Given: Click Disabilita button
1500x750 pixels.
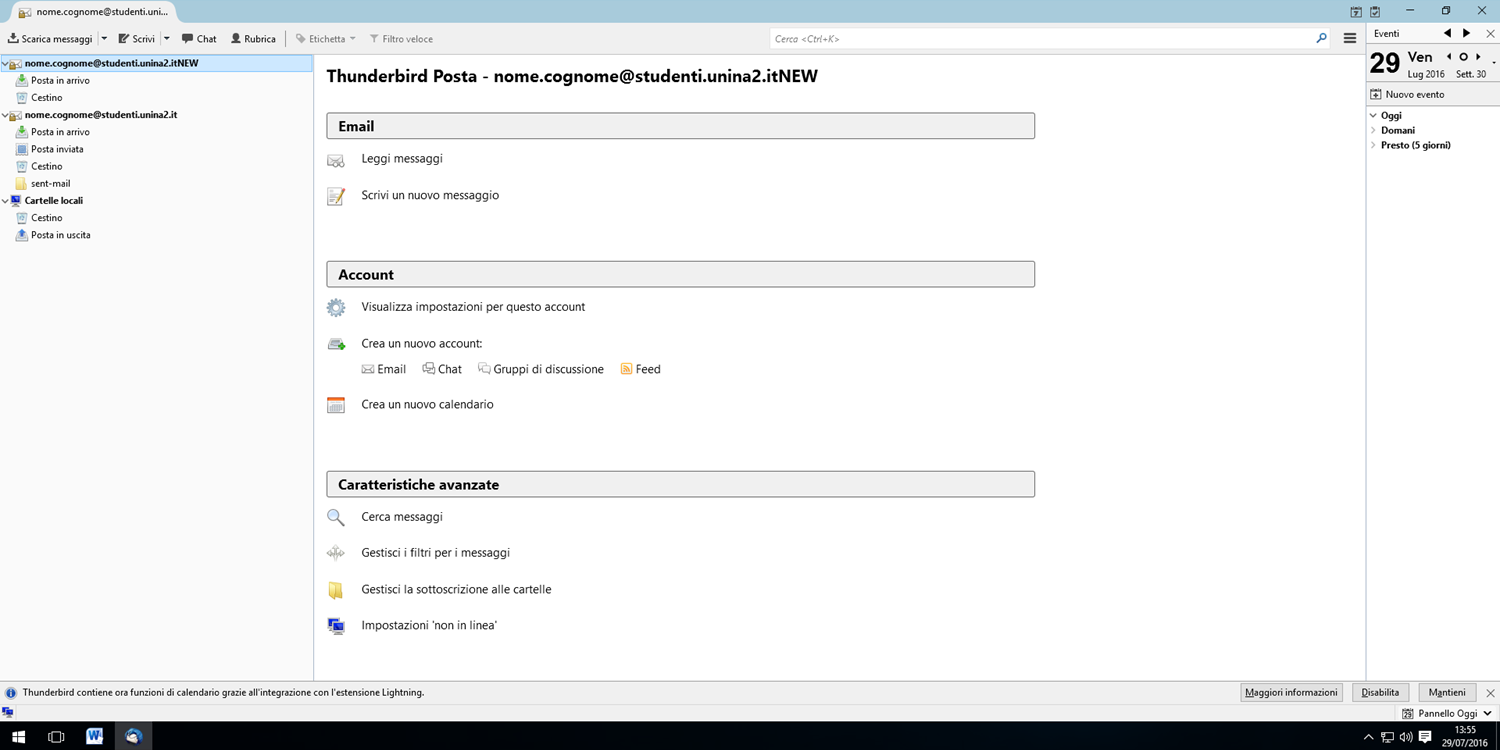Looking at the screenshot, I should pos(1380,692).
